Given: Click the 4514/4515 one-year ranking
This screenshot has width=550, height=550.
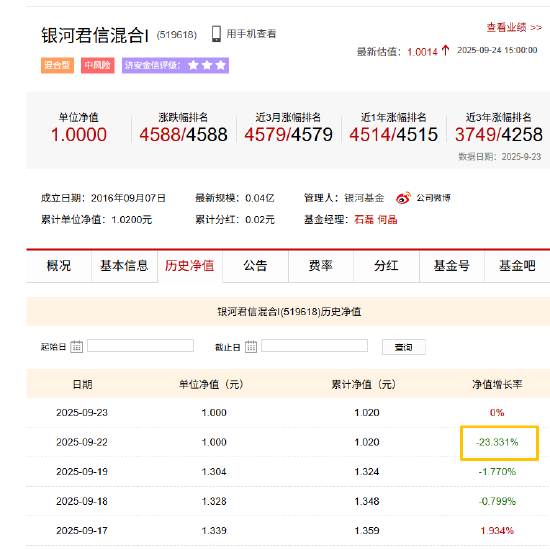Looking at the screenshot, I should pyautogui.click(x=394, y=135).
